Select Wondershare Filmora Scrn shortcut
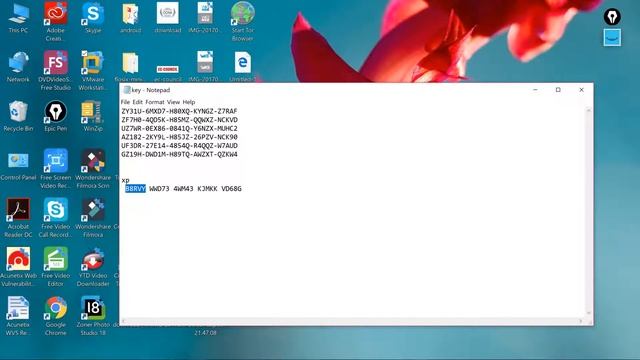Screen dimensions: 640x360 (93, 169)
